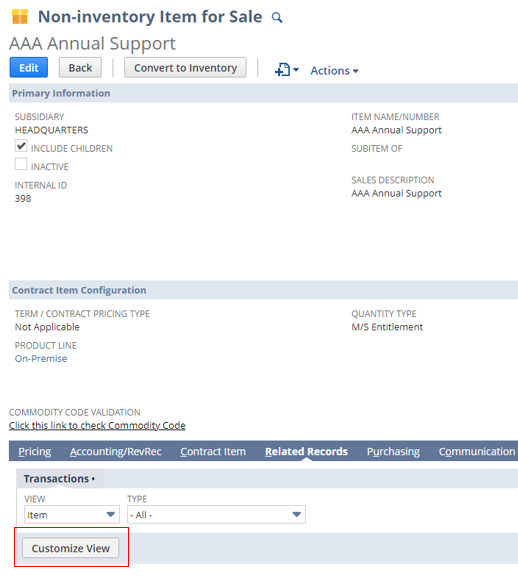Image resolution: width=518 pixels, height=576 pixels.
Task: Toggle the Include Children checkbox
Action: (21, 146)
